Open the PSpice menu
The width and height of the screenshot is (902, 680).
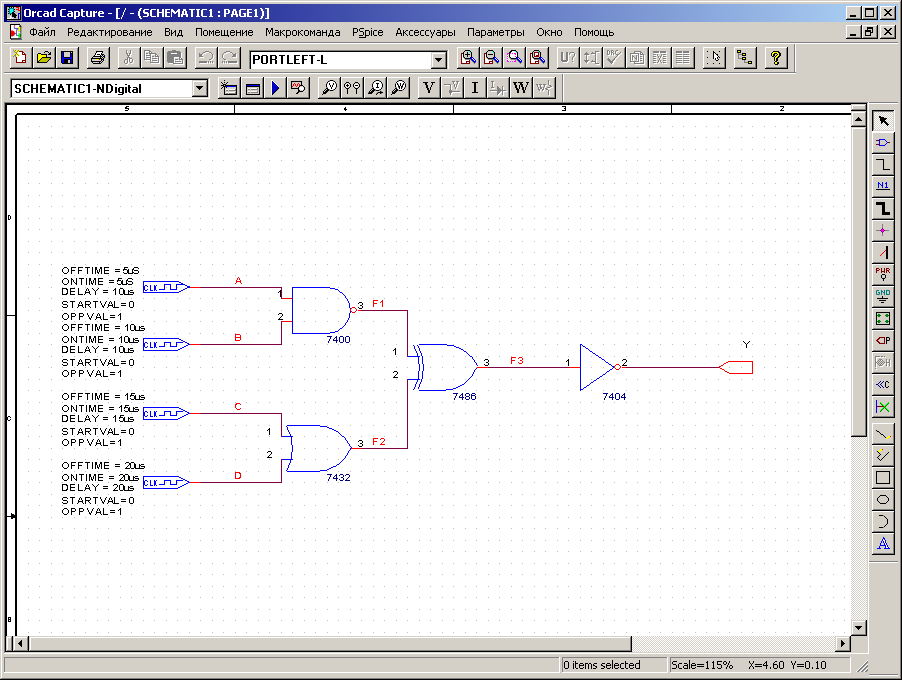pos(368,32)
